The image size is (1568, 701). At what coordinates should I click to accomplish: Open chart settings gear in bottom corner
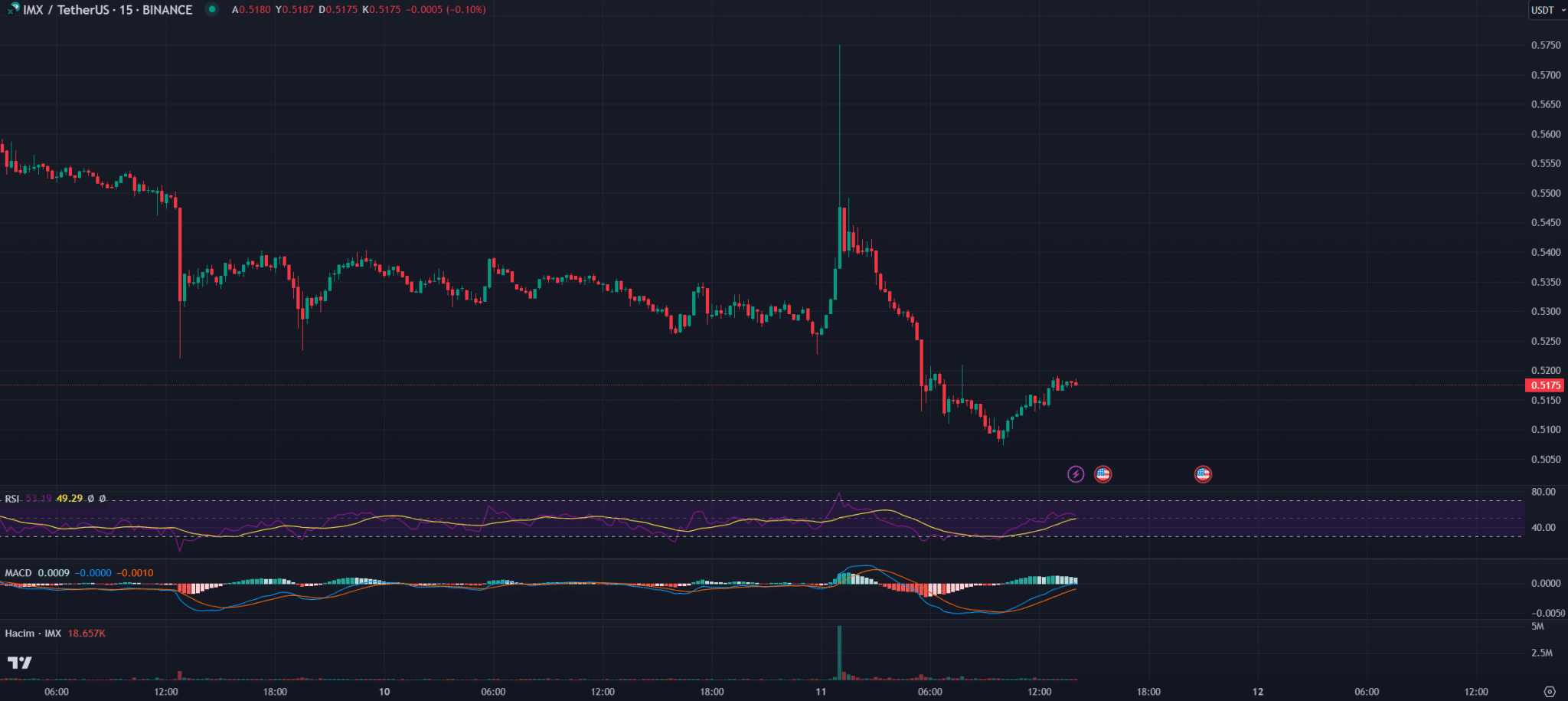coord(1550,692)
